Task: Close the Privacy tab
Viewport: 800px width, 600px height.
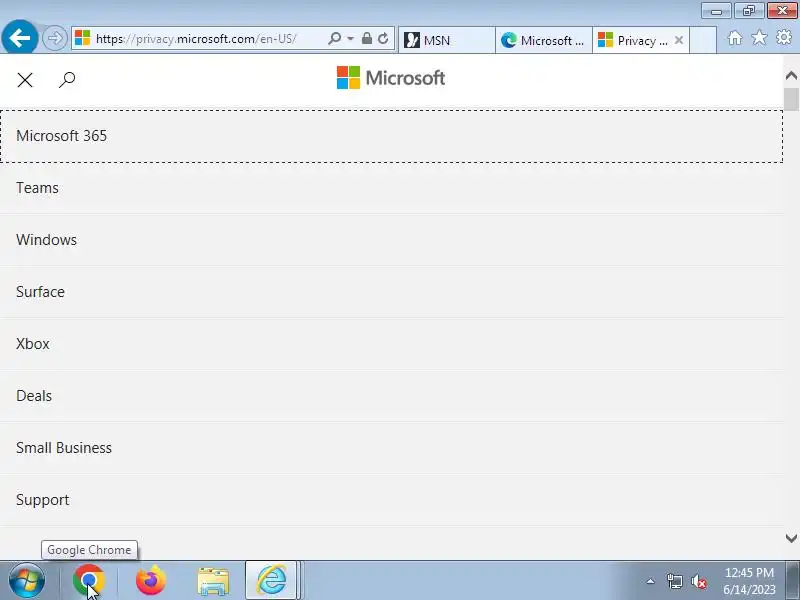Action: click(x=679, y=40)
